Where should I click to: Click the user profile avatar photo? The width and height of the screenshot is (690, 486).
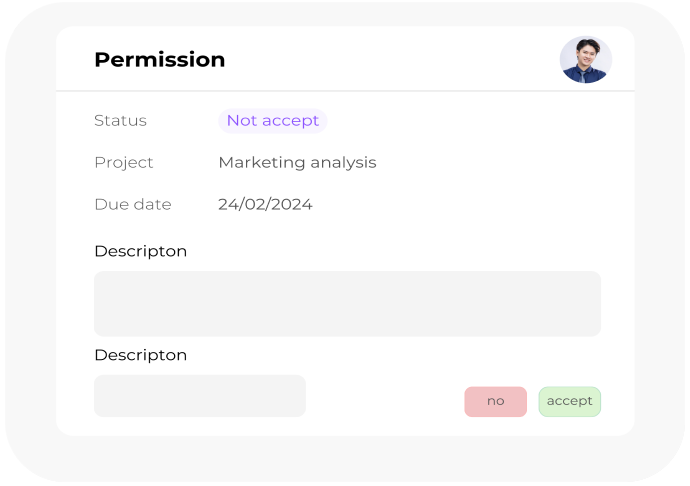(585, 60)
